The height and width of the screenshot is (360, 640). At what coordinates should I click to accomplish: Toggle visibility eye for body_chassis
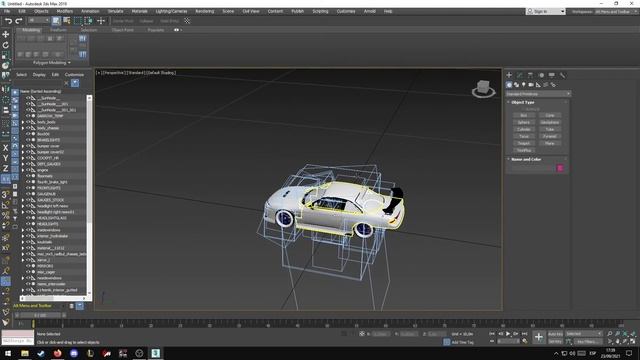[29, 128]
